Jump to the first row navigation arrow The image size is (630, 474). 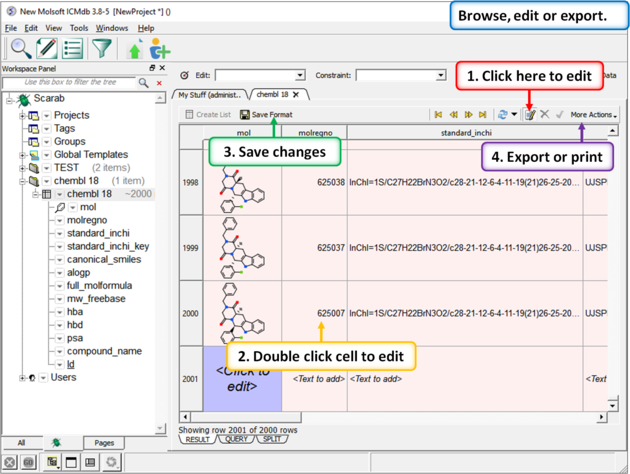[438, 115]
